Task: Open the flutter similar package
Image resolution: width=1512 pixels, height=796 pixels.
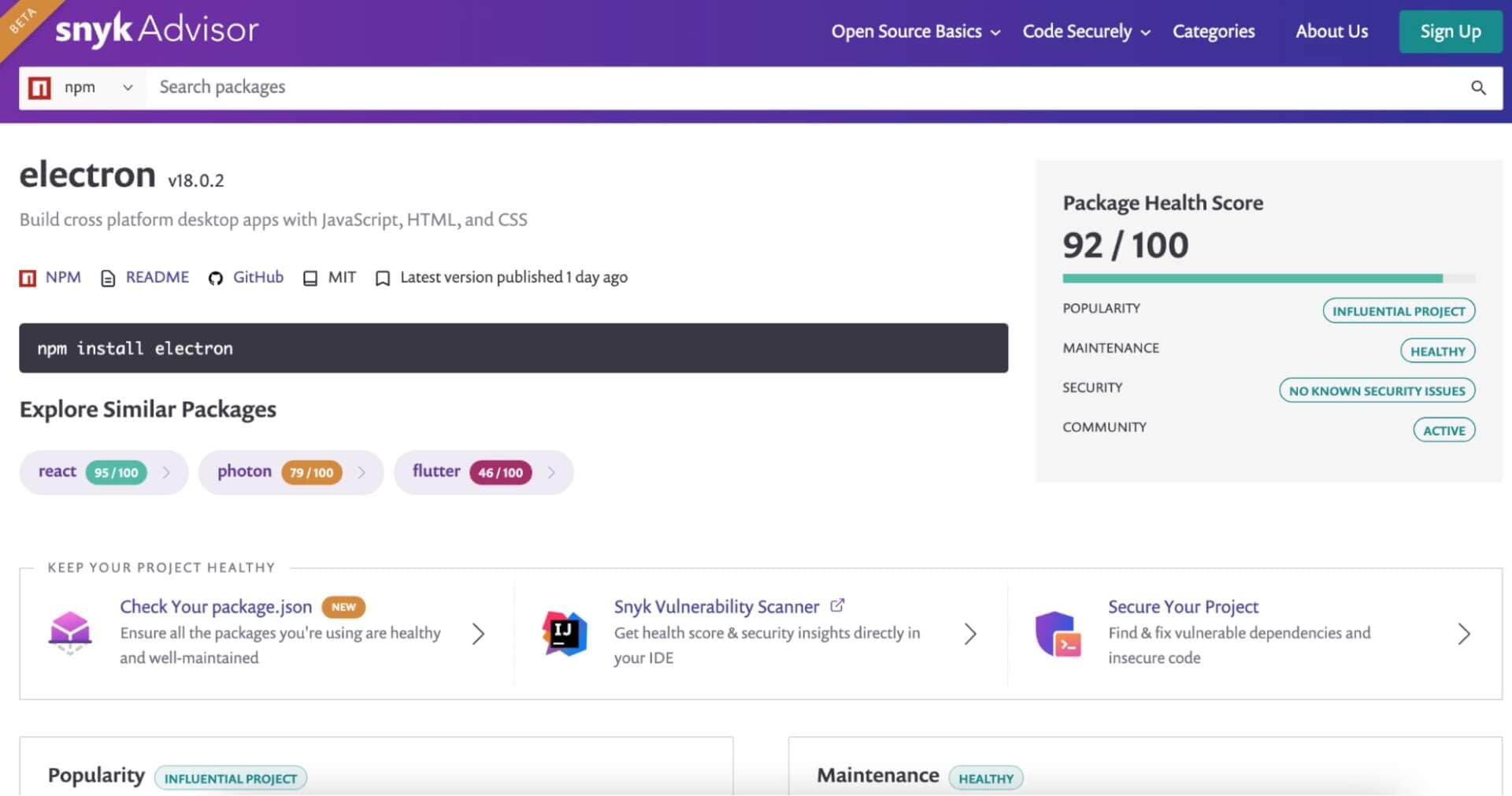Action: coord(436,471)
